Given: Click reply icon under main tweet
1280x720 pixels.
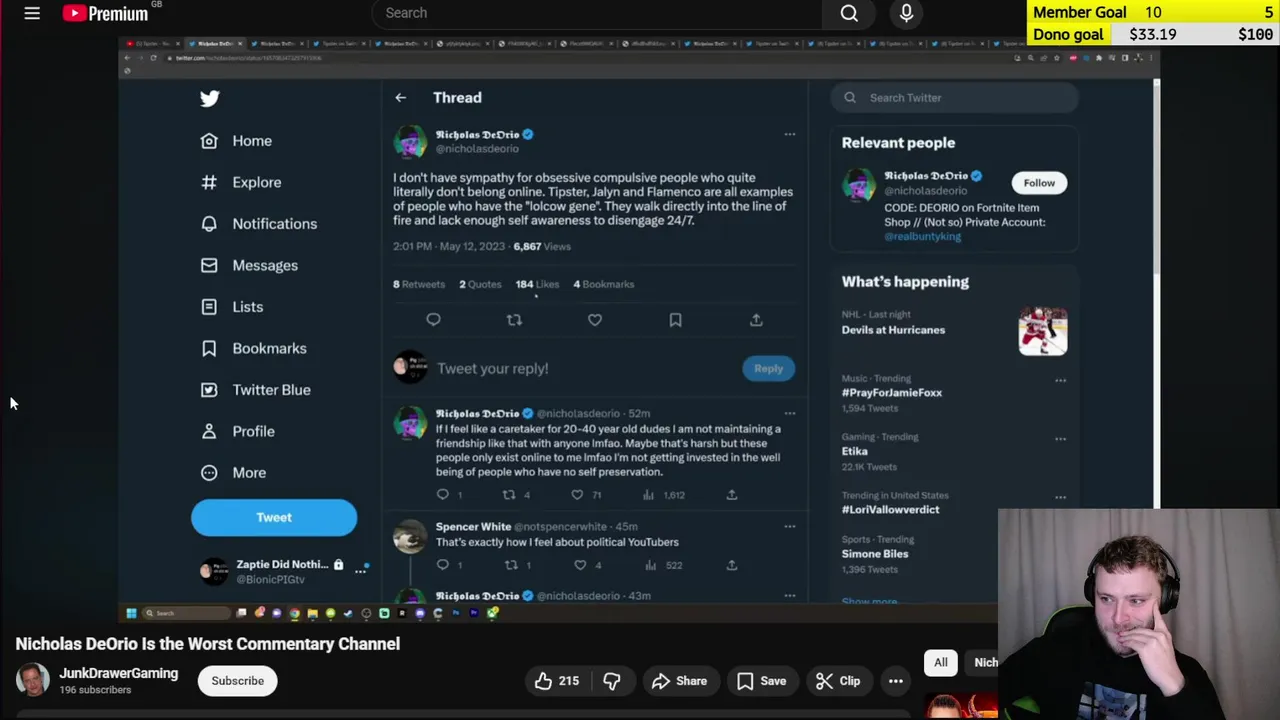Looking at the screenshot, I should [433, 320].
